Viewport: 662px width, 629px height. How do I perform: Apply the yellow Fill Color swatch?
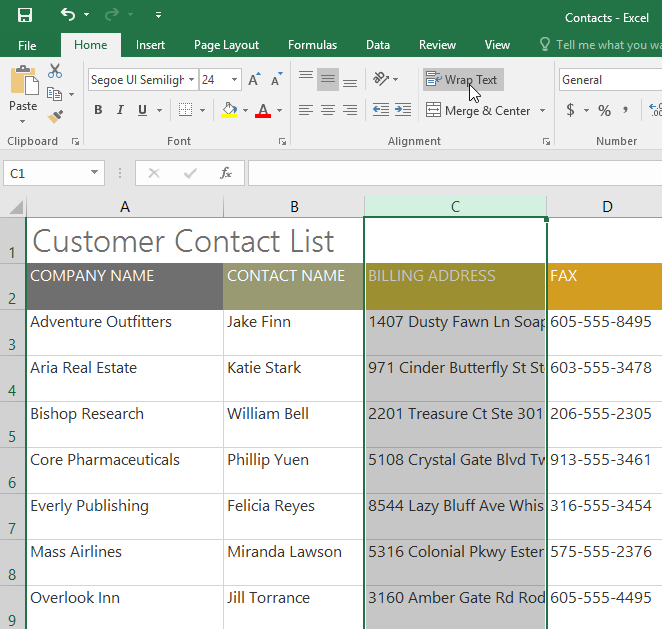coord(229,110)
